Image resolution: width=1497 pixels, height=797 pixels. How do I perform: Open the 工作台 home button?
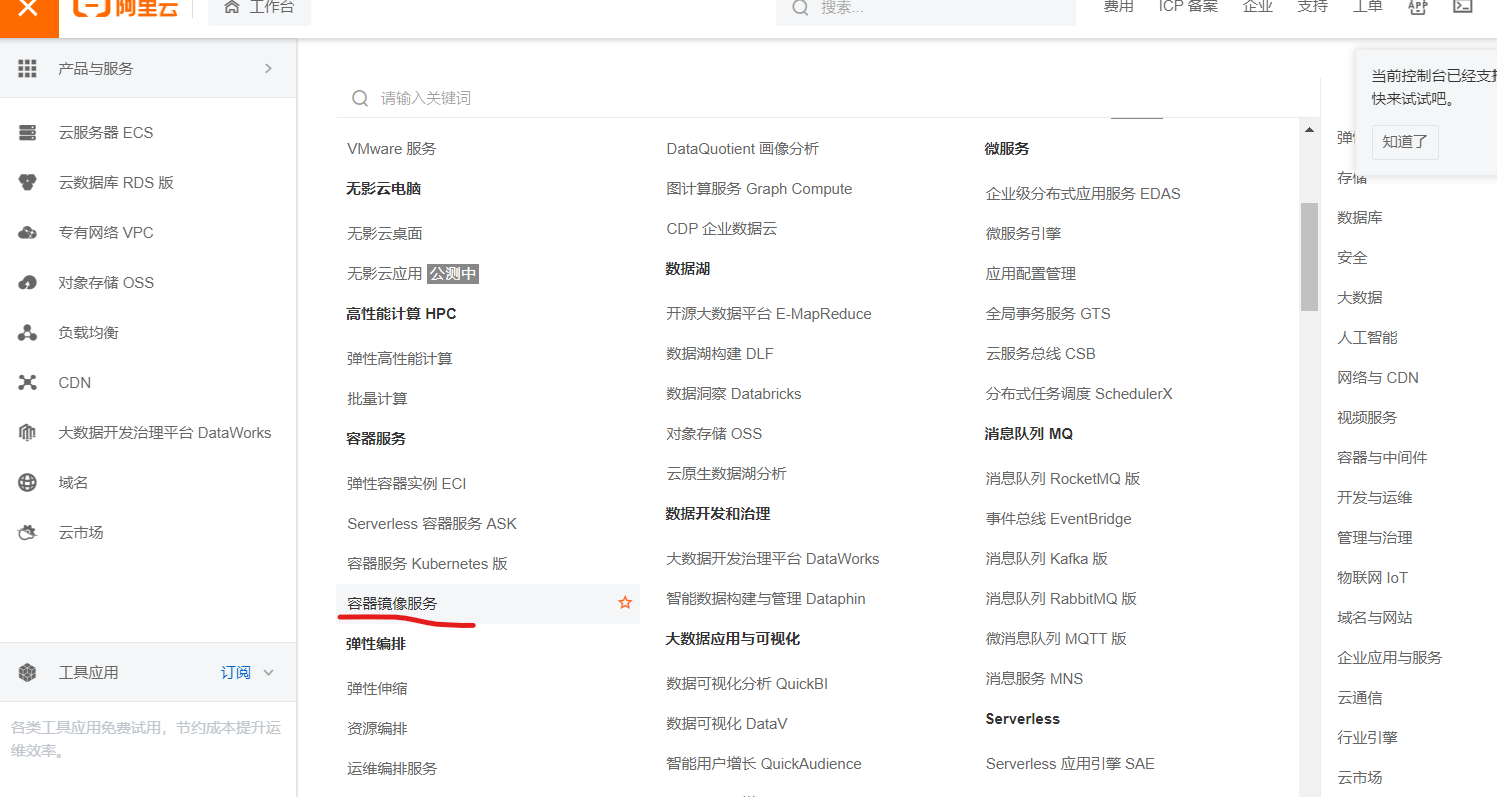coord(259,8)
